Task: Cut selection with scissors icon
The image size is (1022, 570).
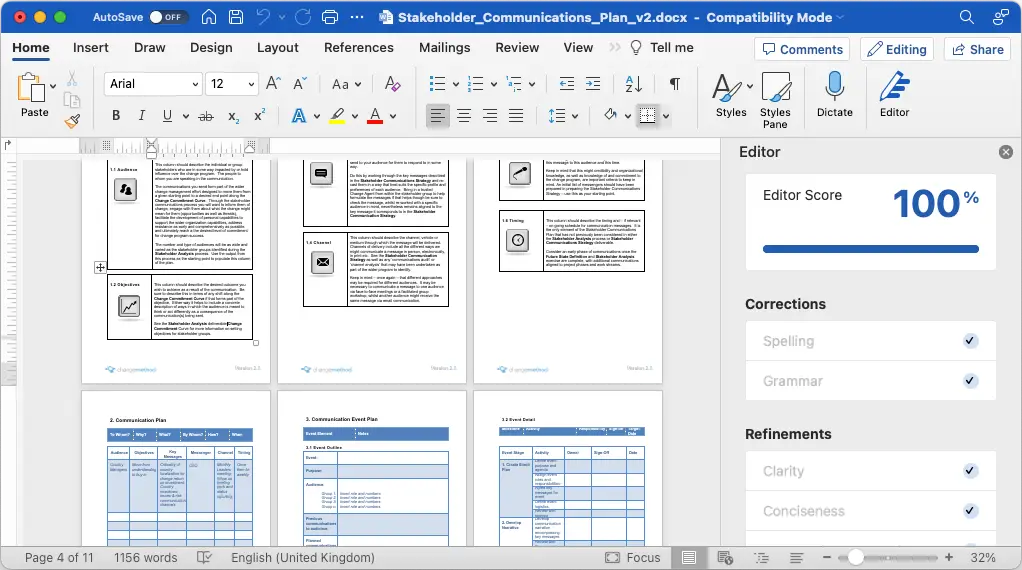Action: pyautogui.click(x=72, y=79)
